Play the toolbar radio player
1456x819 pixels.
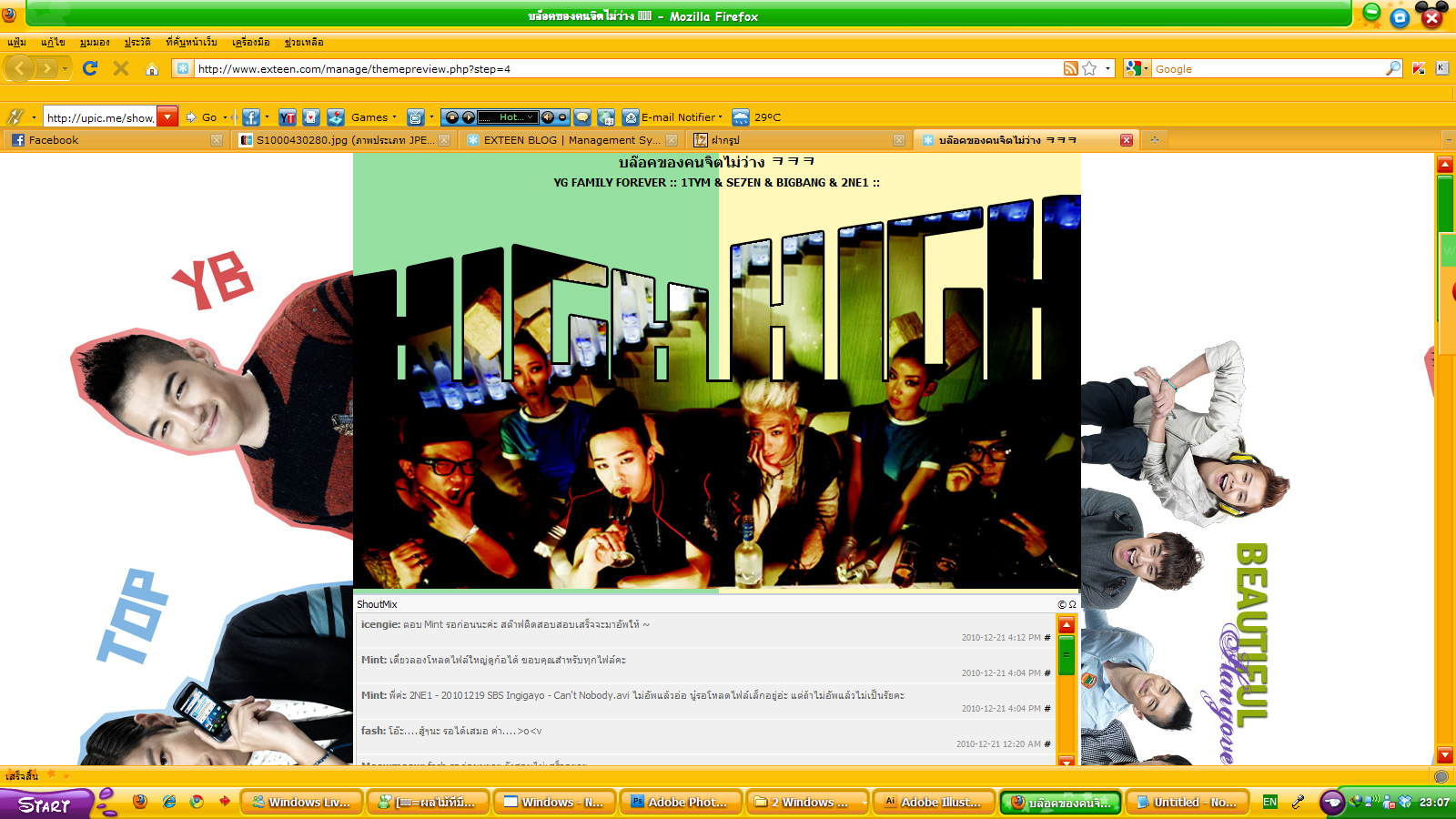[468, 117]
